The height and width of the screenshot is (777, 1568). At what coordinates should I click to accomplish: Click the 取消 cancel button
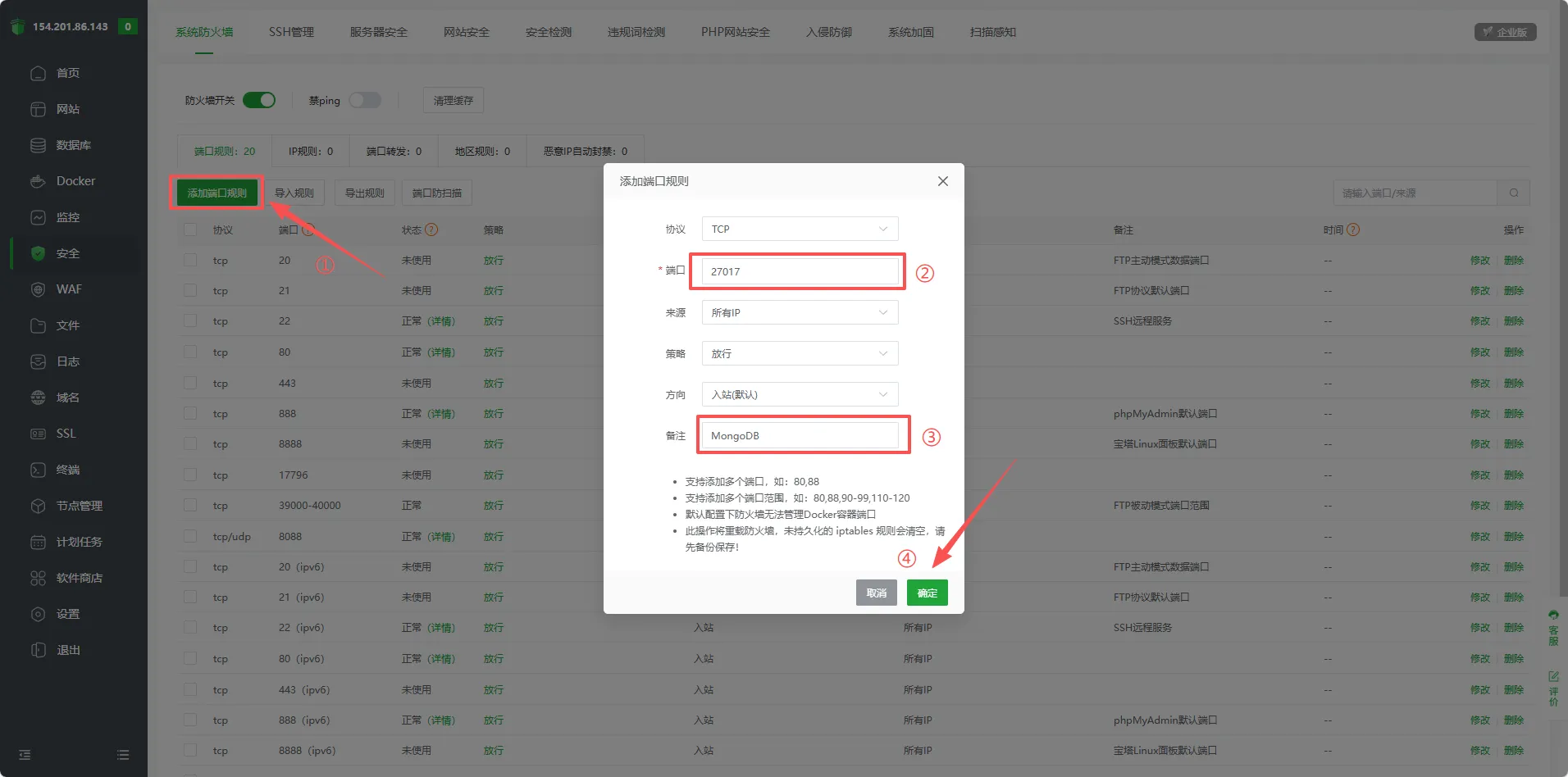point(876,593)
